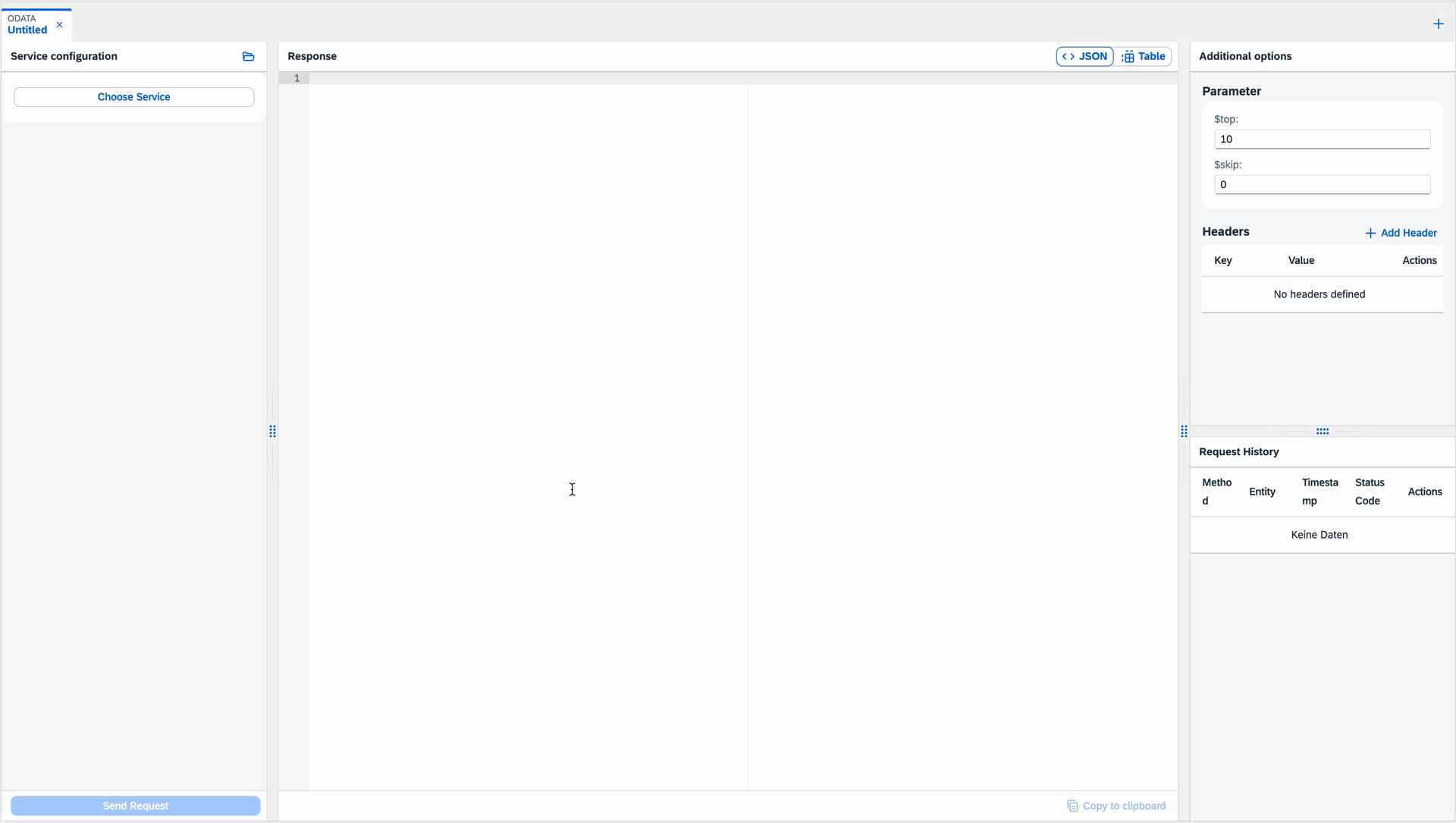Screen dimensions: 1456x823
Task: Click the Request History panel title
Action: click(1238, 452)
